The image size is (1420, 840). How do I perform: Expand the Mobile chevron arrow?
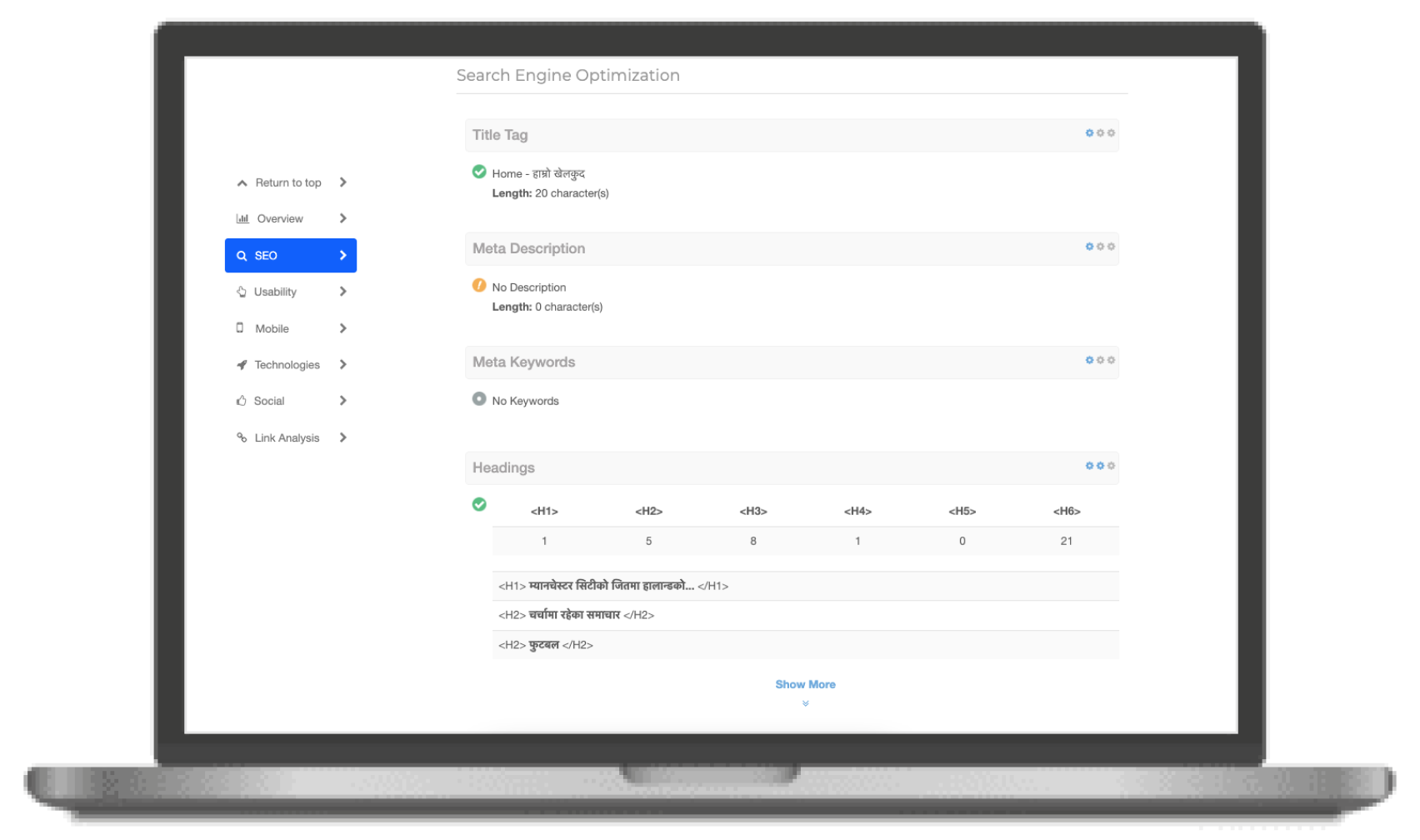tap(342, 328)
